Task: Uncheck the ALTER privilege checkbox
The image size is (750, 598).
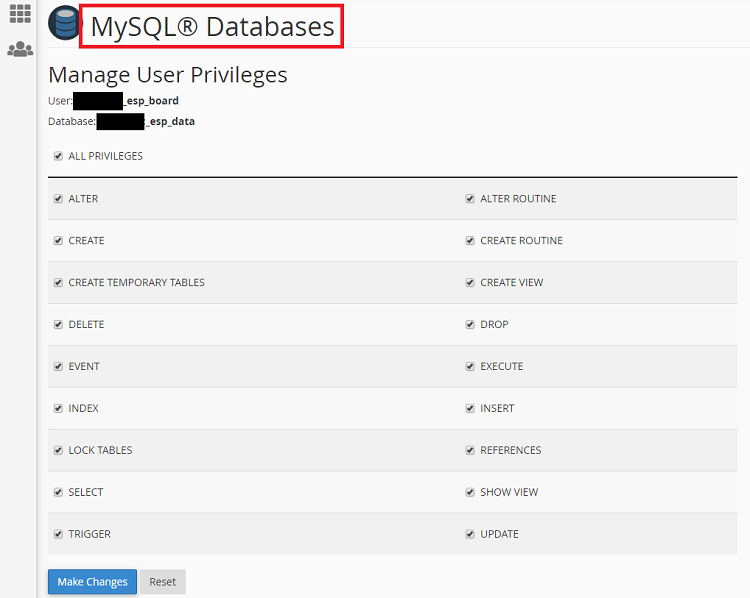Action: (x=59, y=199)
